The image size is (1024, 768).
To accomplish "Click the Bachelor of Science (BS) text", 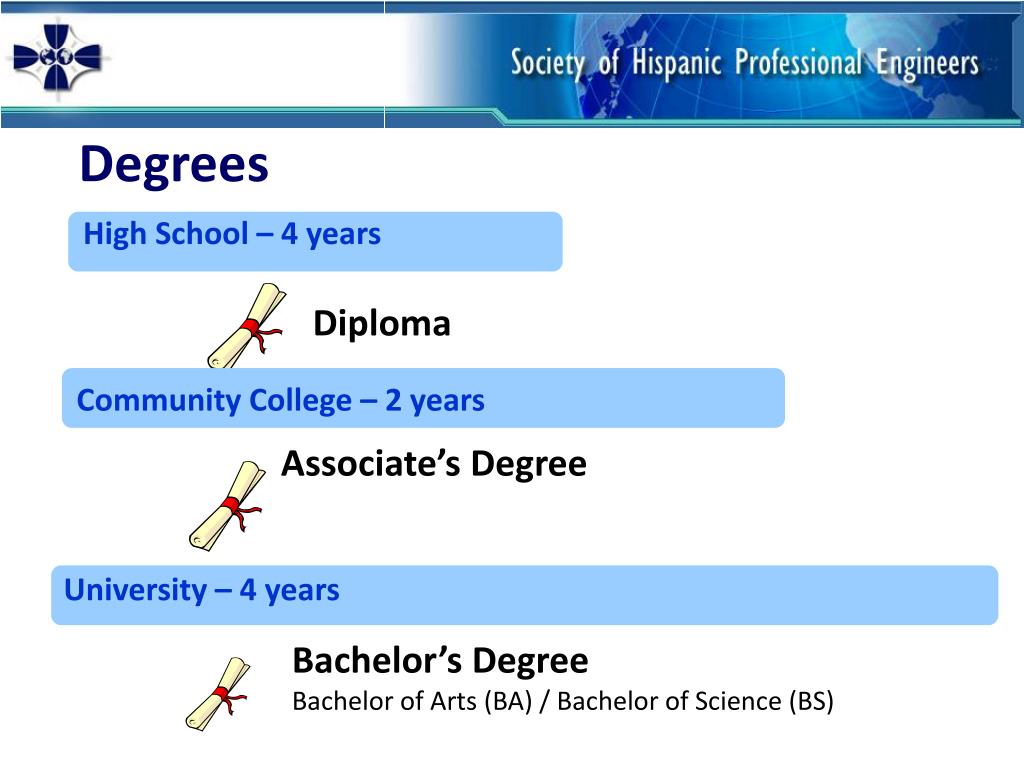I will 695,701.
